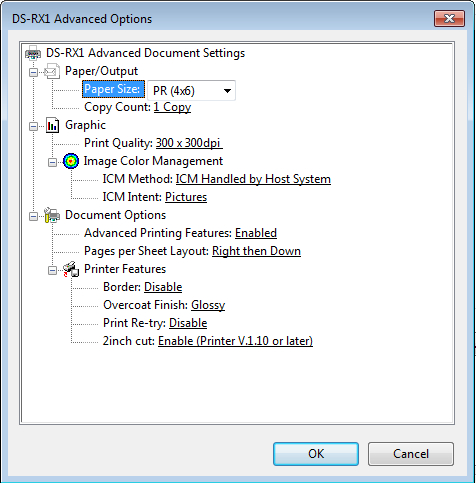
Task: Click the ICM Handled by Host System value
Action: (253, 179)
